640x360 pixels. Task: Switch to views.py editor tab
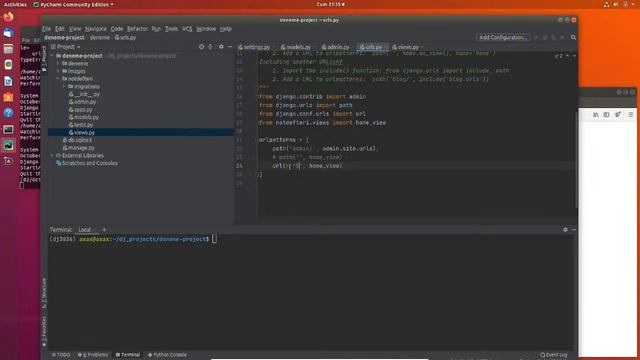[406, 47]
